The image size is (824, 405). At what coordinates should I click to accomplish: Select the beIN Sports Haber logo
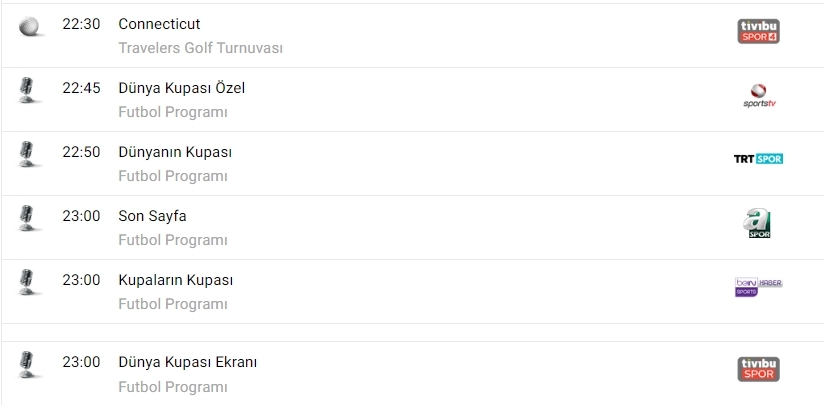758,287
